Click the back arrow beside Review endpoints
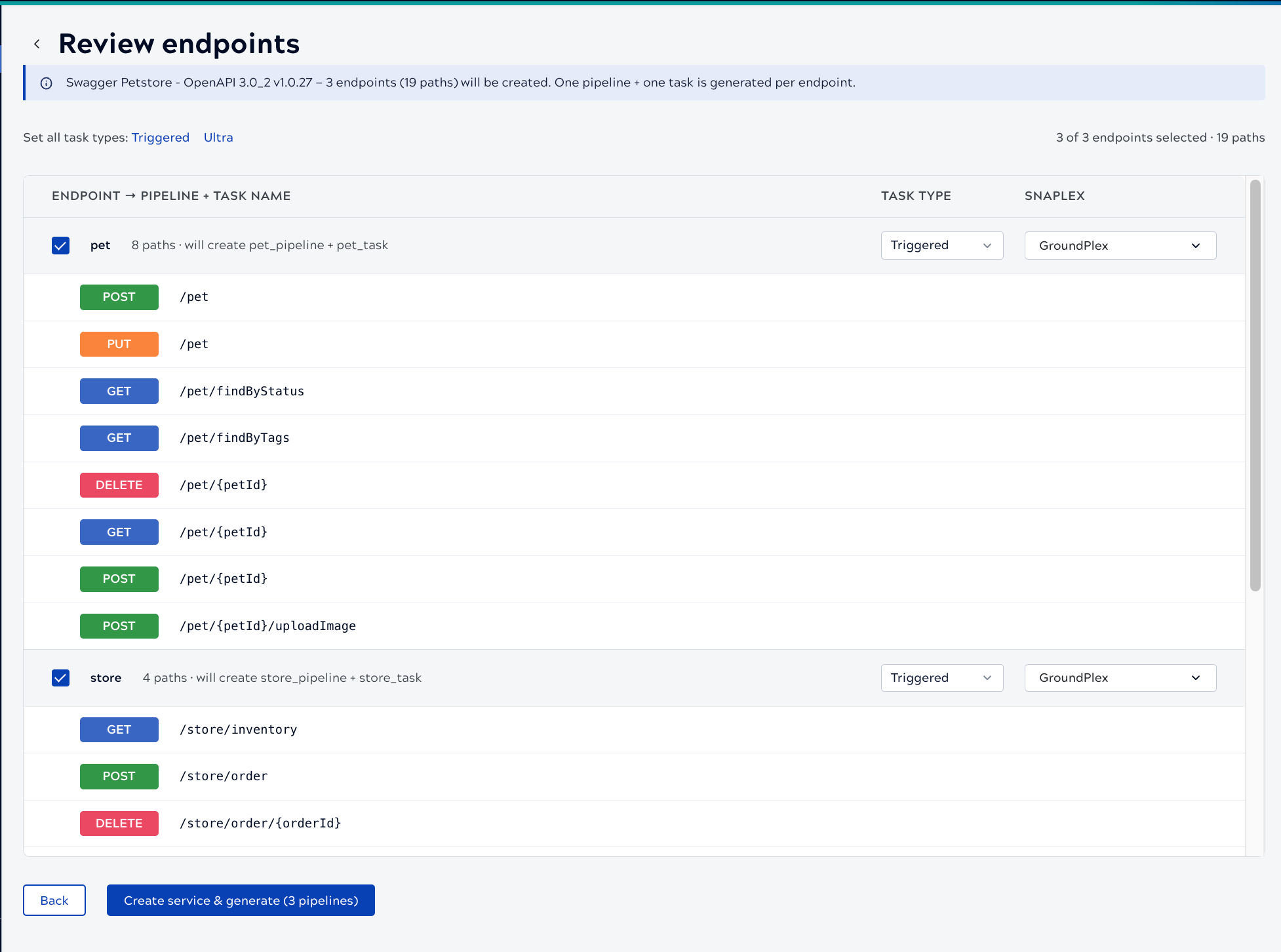The height and width of the screenshot is (952, 1281). [37, 44]
